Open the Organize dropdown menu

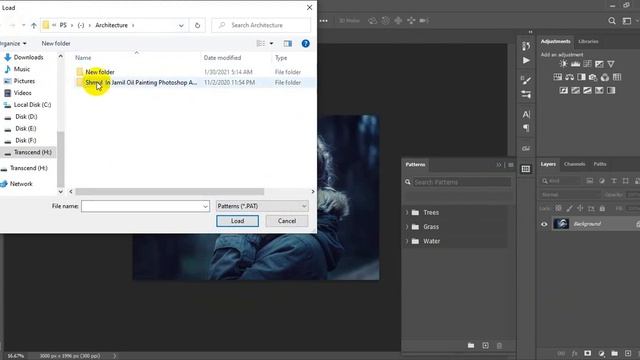pos(13,43)
